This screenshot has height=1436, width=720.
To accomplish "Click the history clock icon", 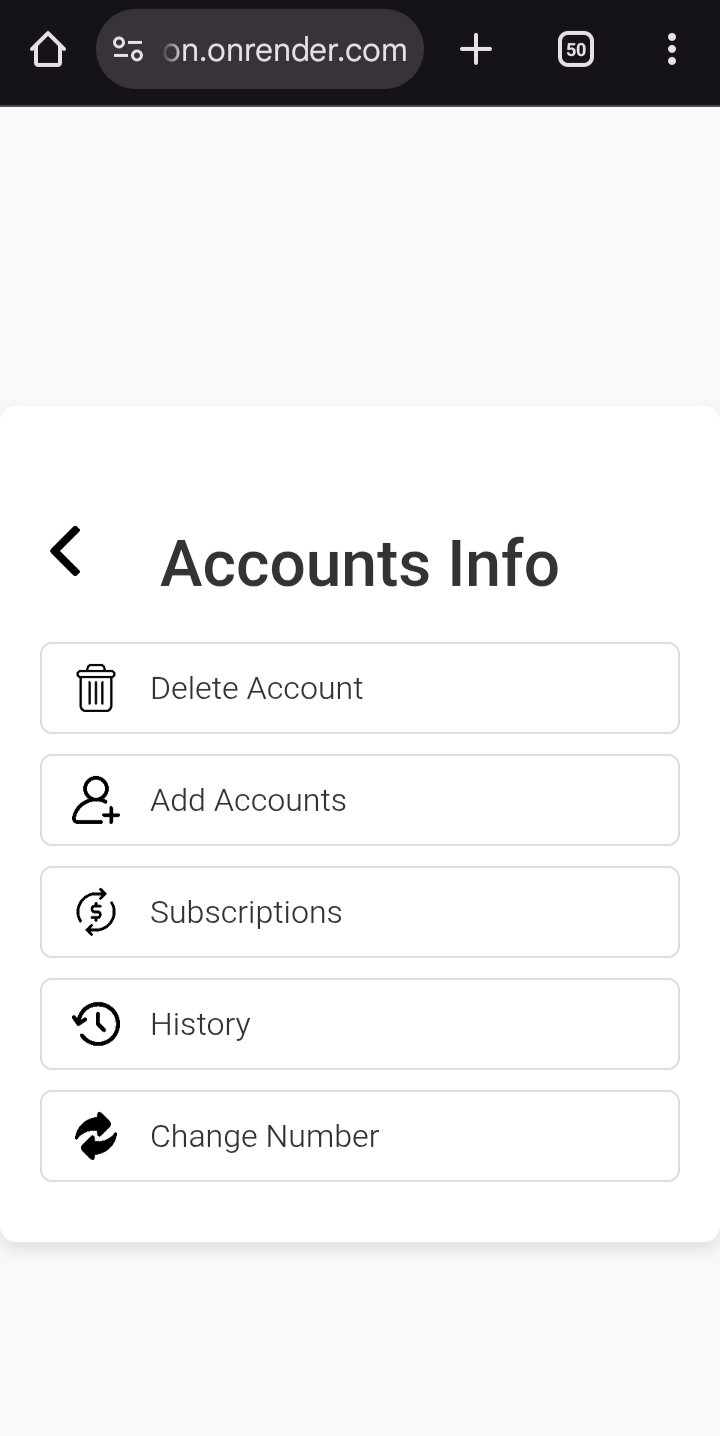I will pos(96,1024).
